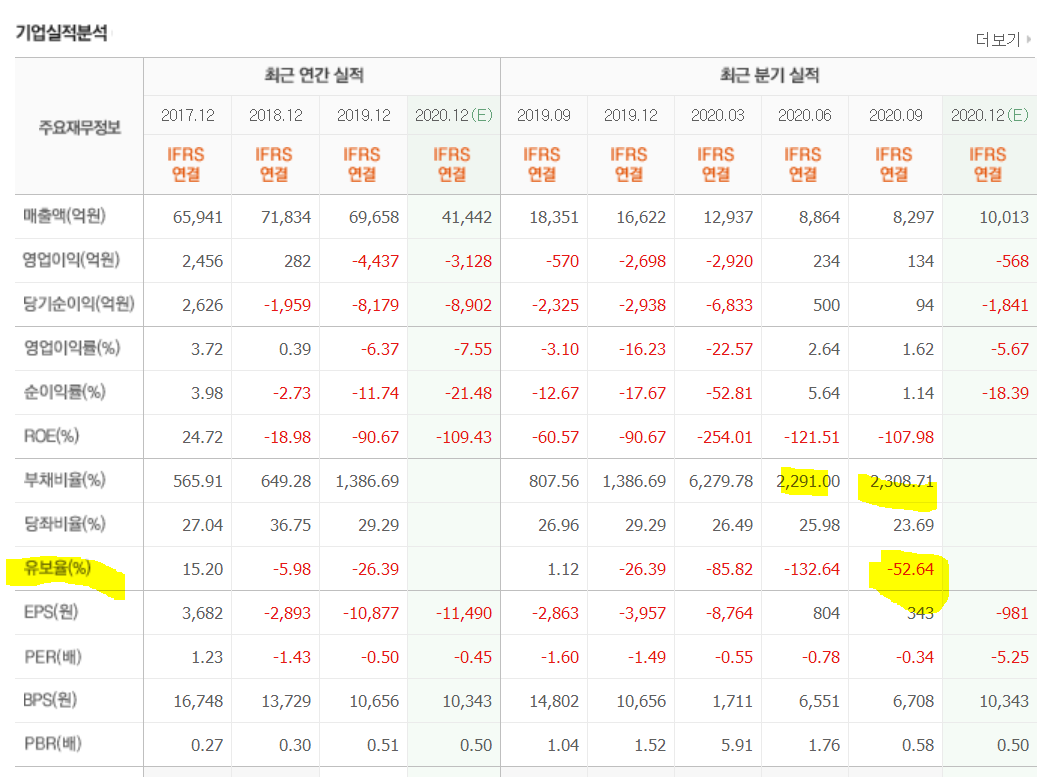Select the 1,711 BPS value

point(733,702)
